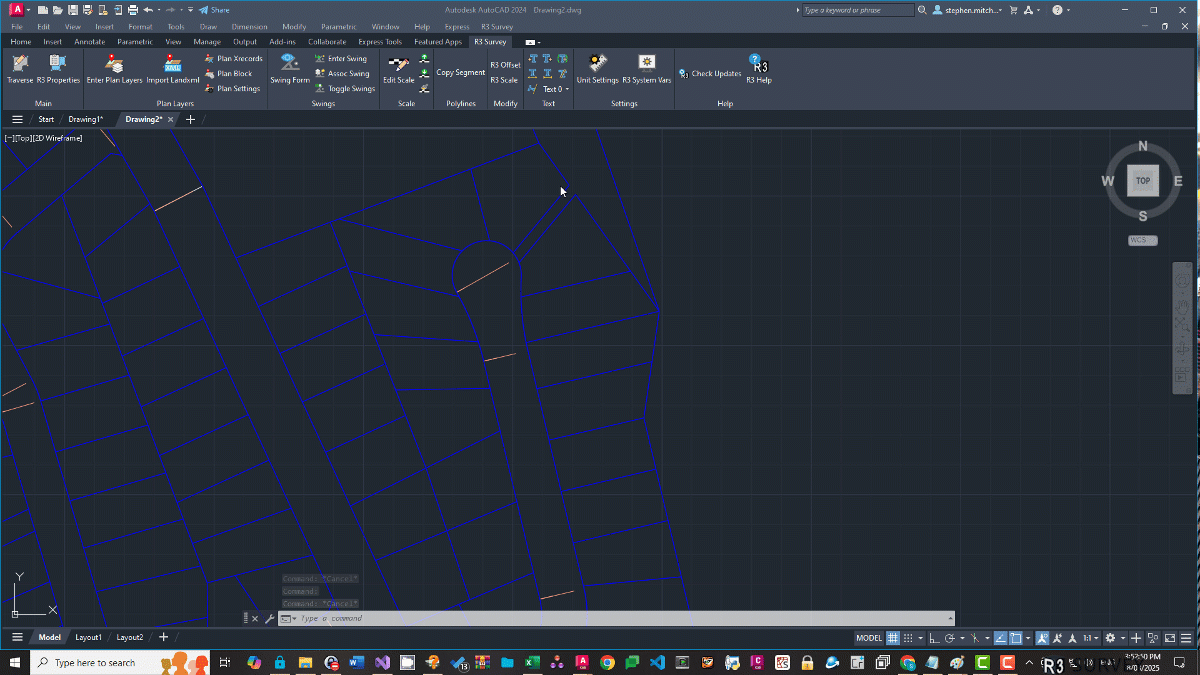
Task: Open R3 Help
Action: (x=757, y=68)
